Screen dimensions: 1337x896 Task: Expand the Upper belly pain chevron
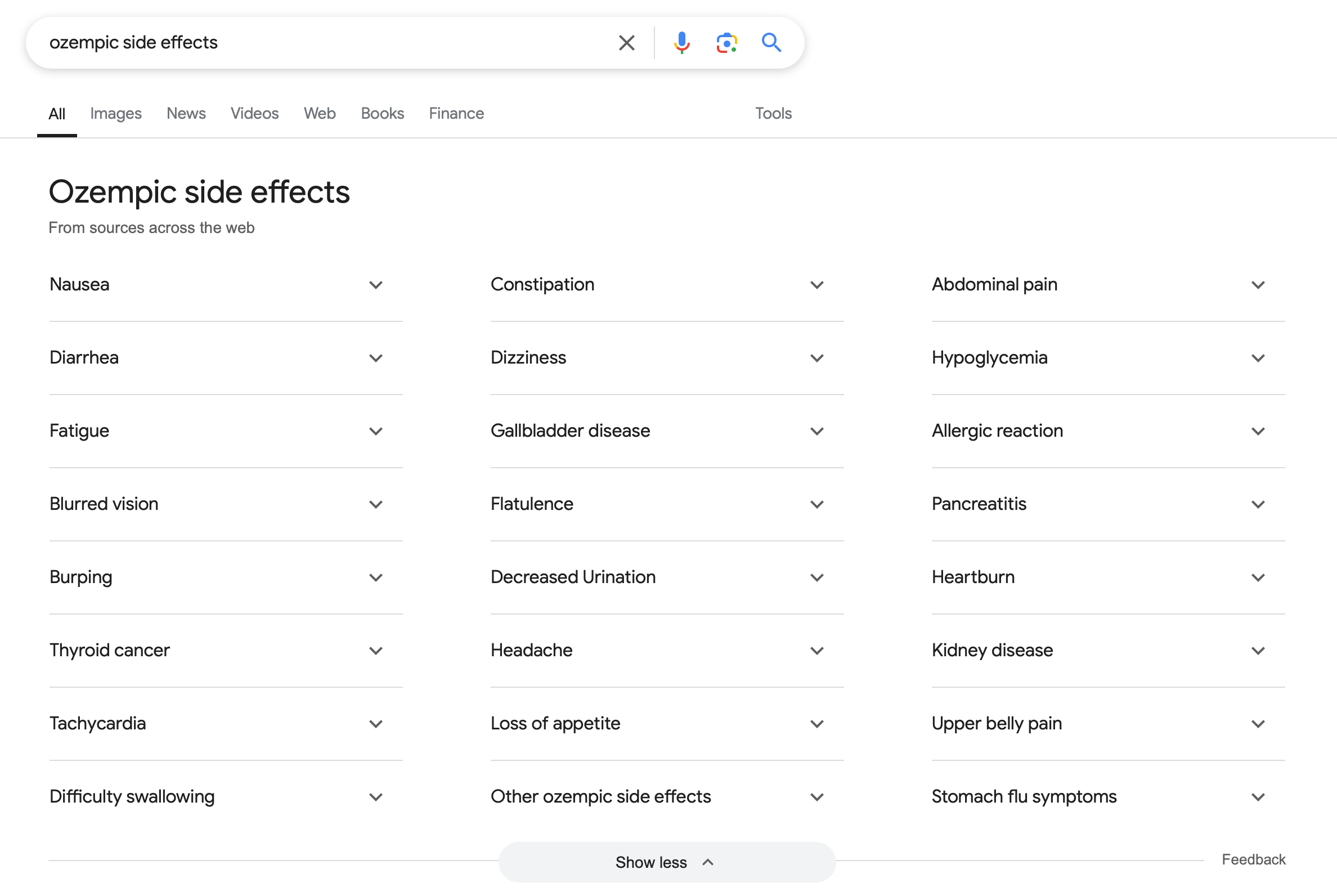pyautogui.click(x=1258, y=724)
